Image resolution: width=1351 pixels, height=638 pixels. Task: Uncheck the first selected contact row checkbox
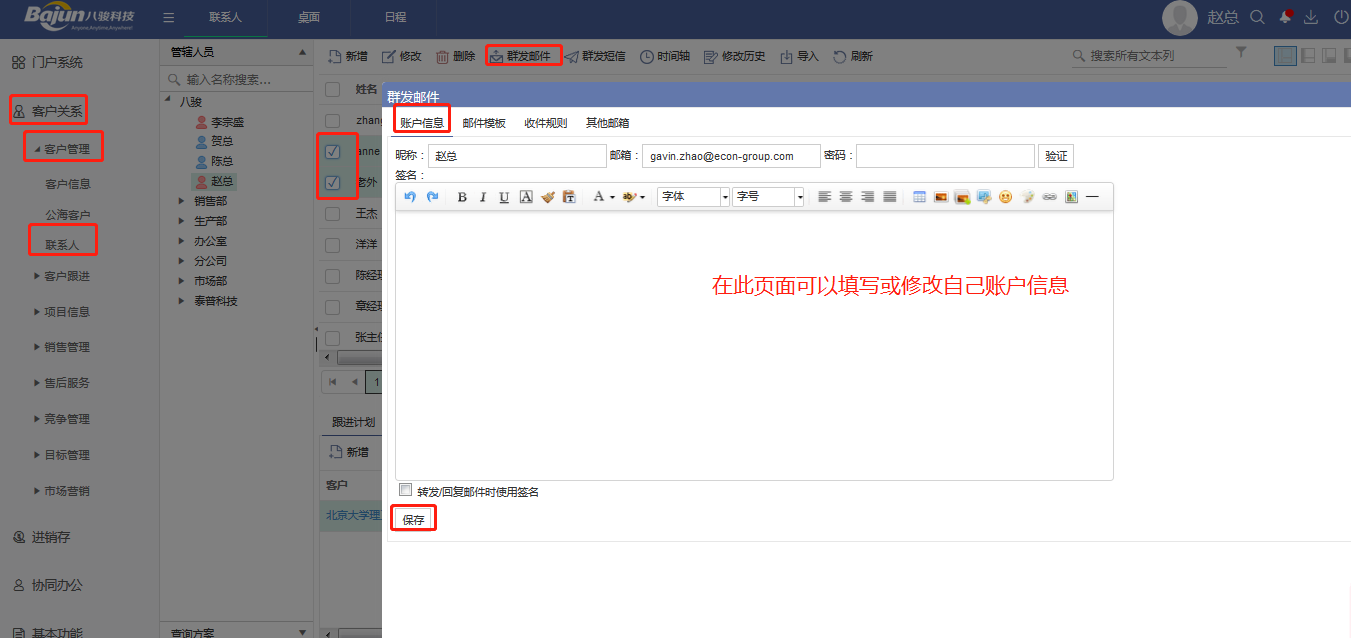pyautogui.click(x=333, y=152)
